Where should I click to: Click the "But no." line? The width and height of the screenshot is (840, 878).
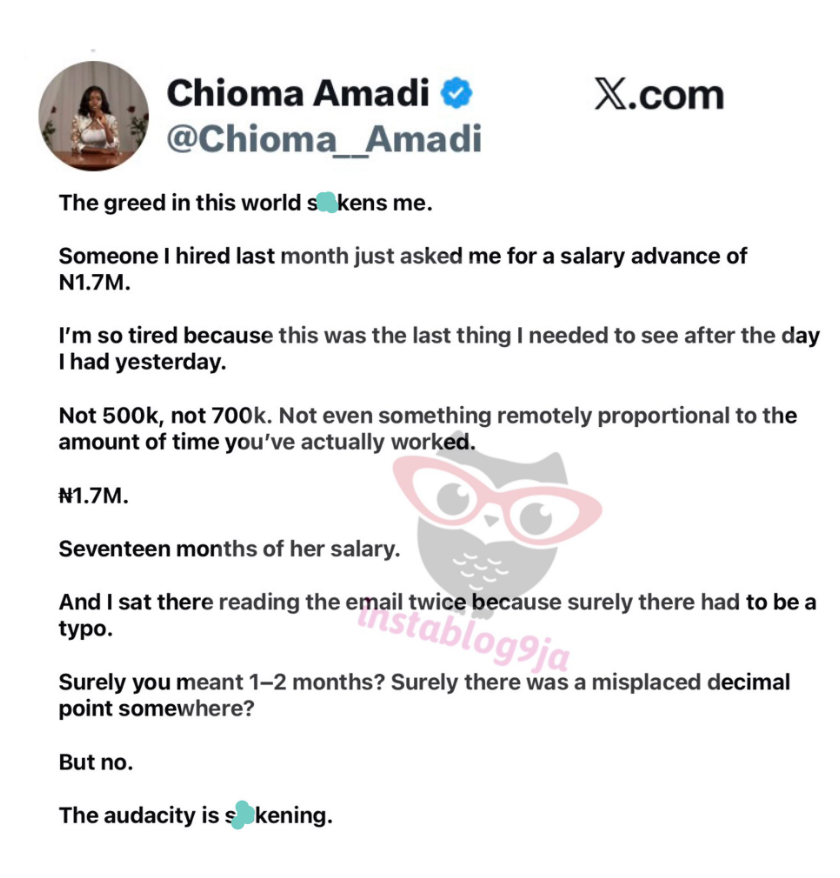point(96,761)
